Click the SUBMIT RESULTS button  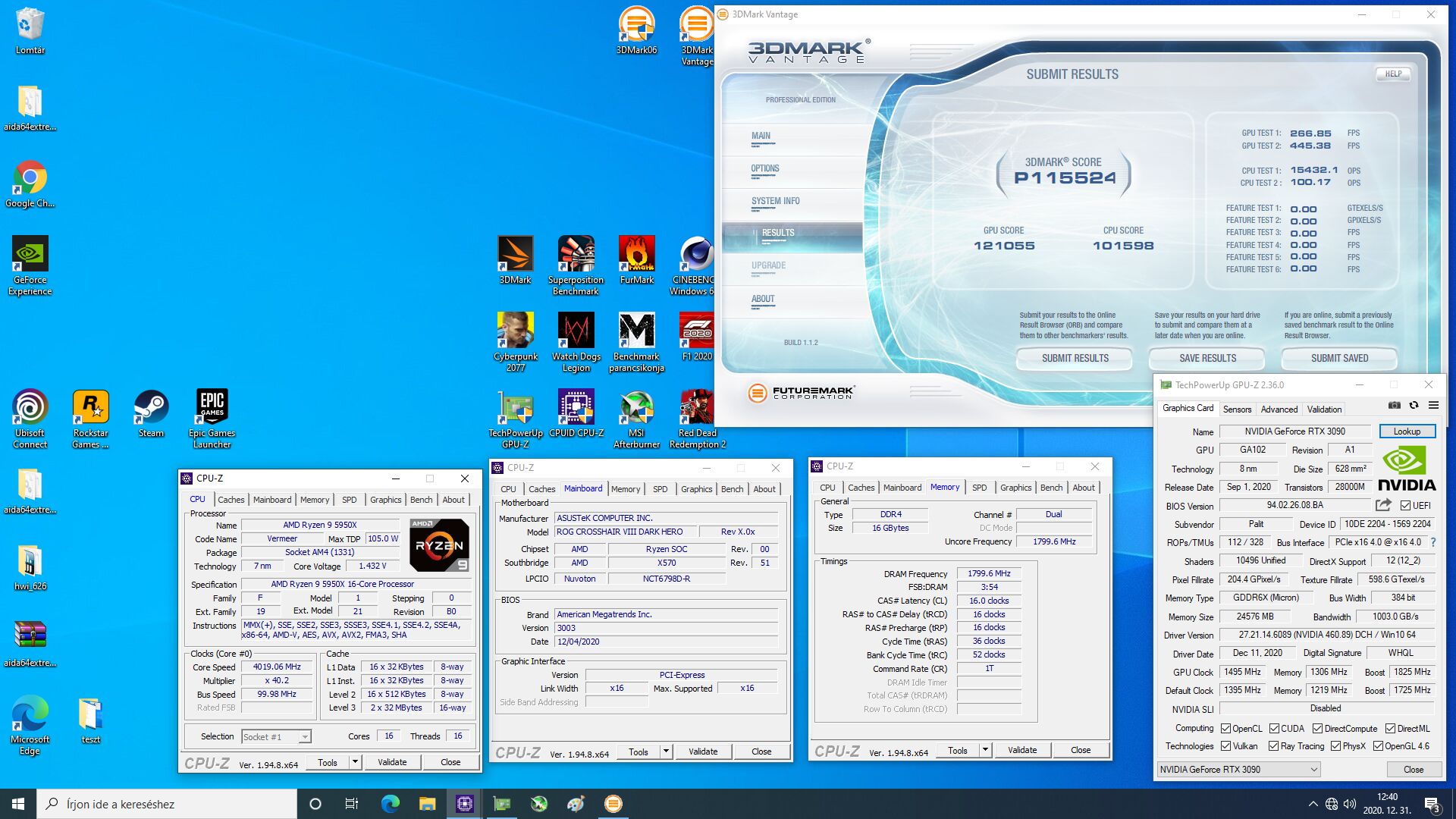click(x=1075, y=358)
